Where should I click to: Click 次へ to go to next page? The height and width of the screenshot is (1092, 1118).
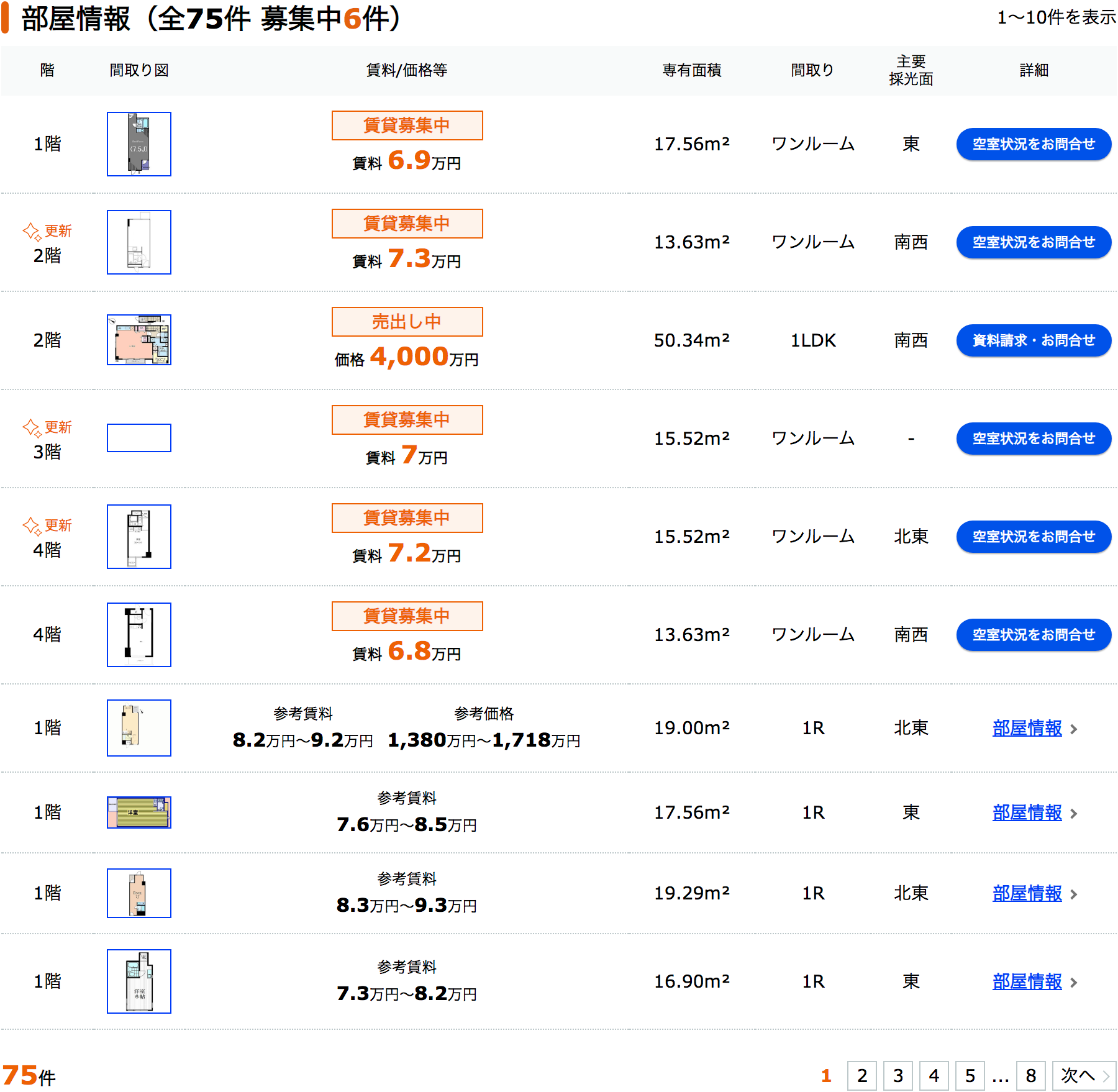1084,1076
